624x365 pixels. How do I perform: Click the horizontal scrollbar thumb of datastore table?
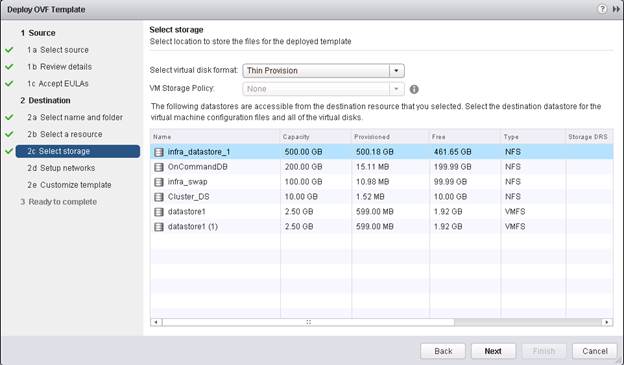[x=308, y=322]
